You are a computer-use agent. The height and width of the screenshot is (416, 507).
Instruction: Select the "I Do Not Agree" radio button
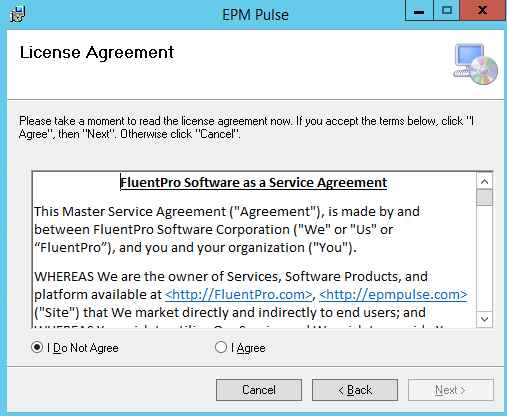(x=37, y=347)
